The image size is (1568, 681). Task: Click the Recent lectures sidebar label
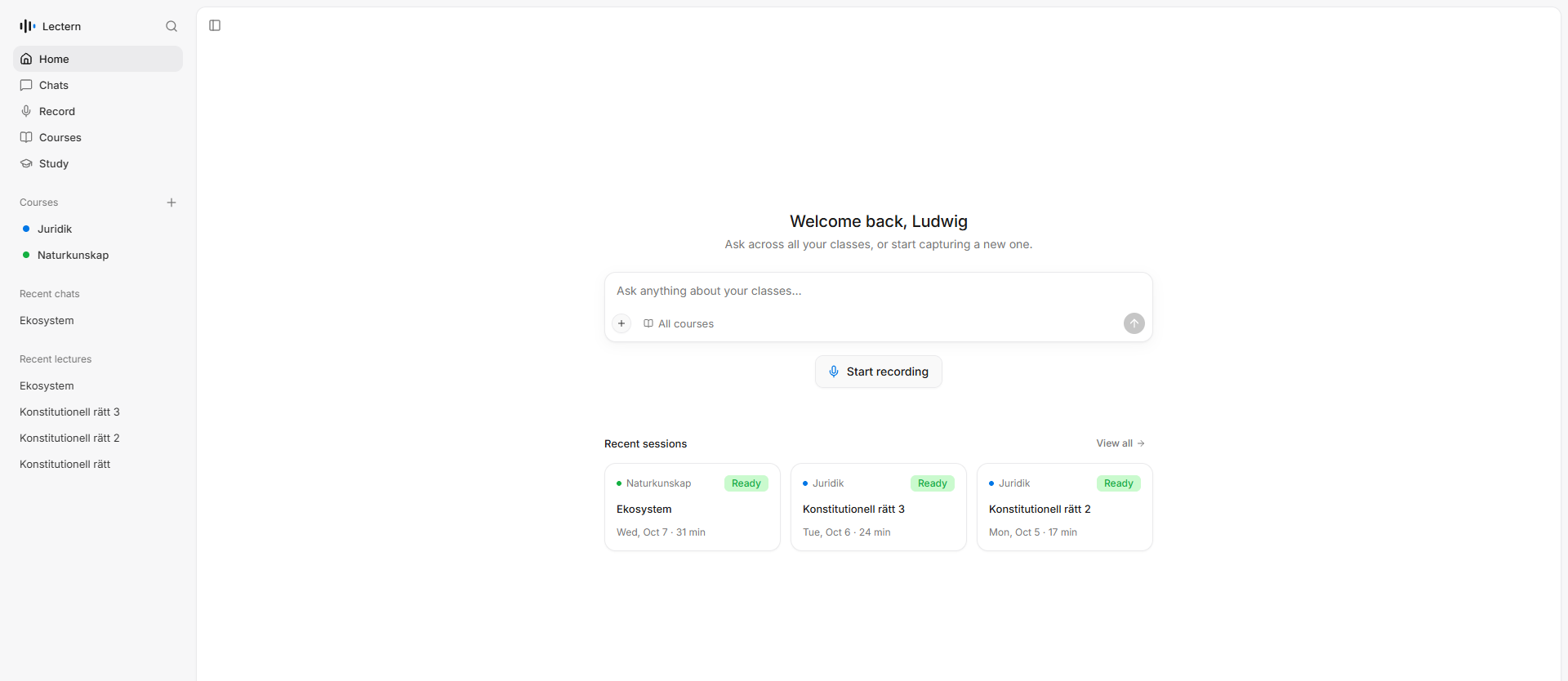pyautogui.click(x=56, y=359)
